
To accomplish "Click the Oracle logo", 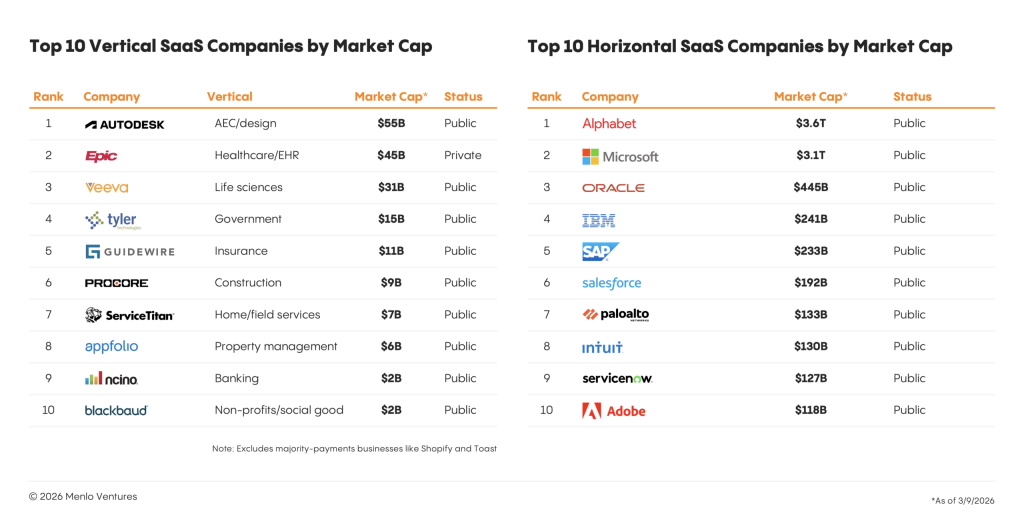I will 613,187.
